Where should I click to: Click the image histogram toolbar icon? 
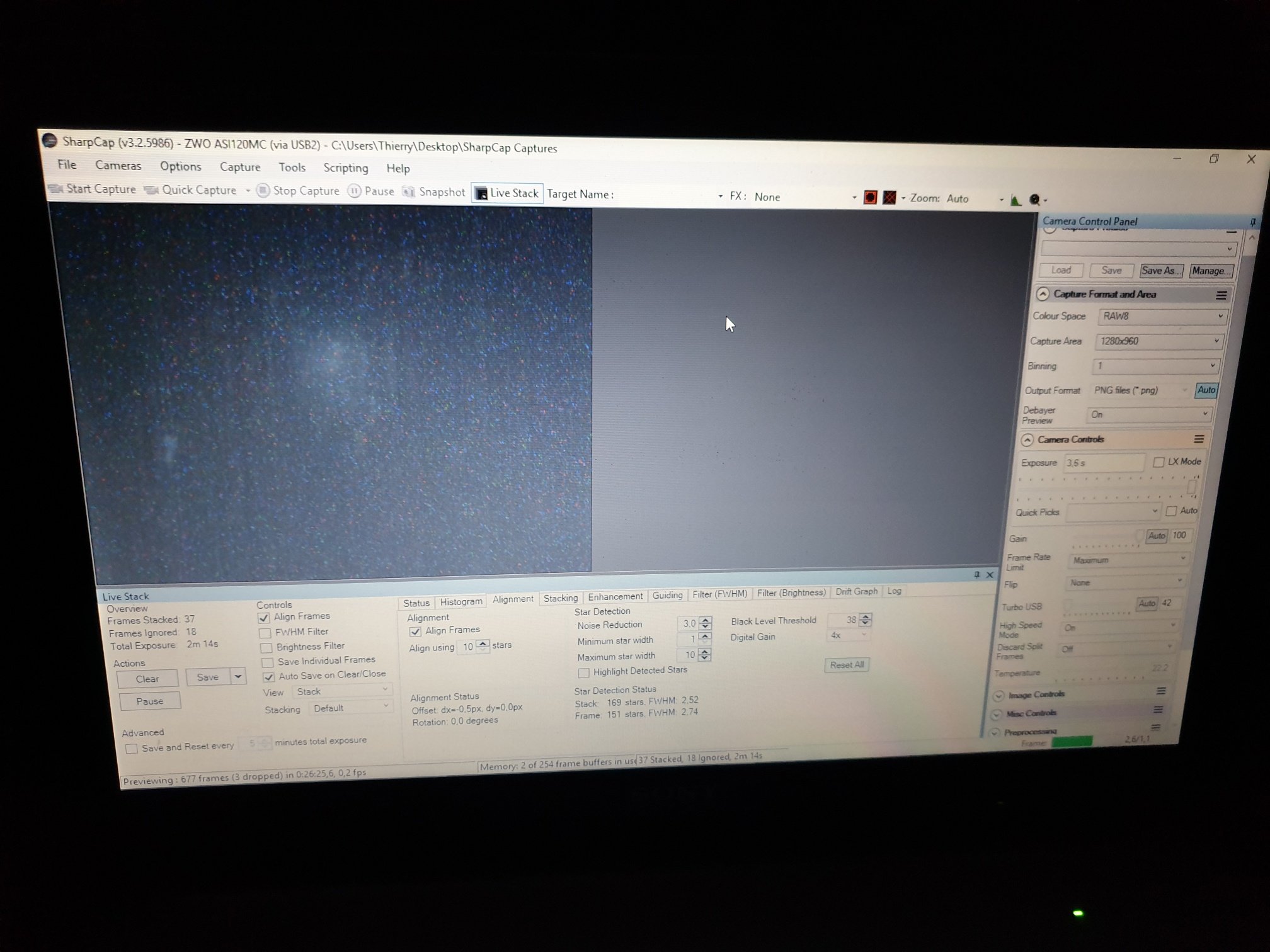coord(1015,200)
